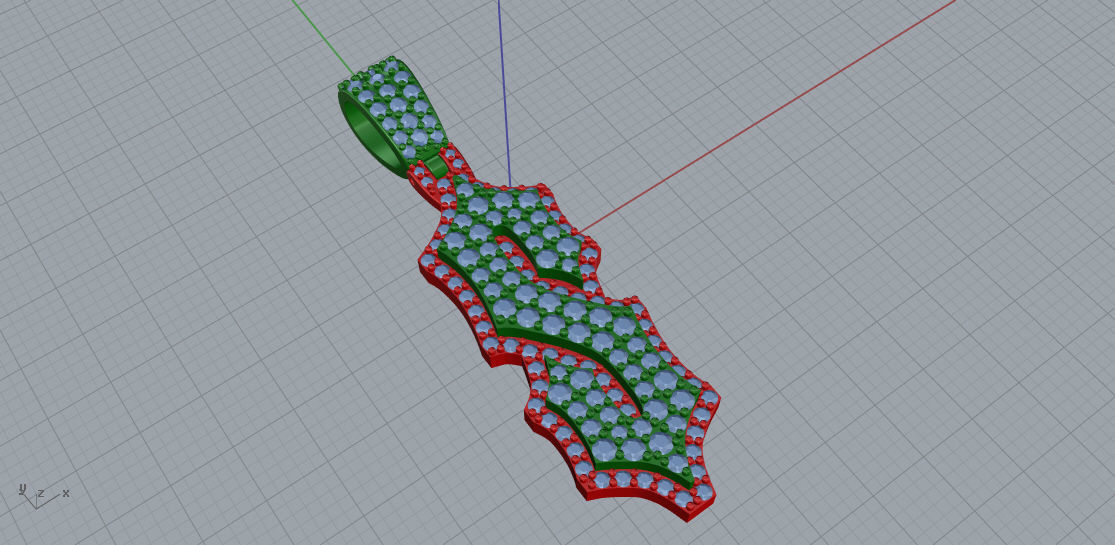Select the gem-covered front of the bail
The image size is (1115, 545).
pyautogui.click(x=393, y=107)
